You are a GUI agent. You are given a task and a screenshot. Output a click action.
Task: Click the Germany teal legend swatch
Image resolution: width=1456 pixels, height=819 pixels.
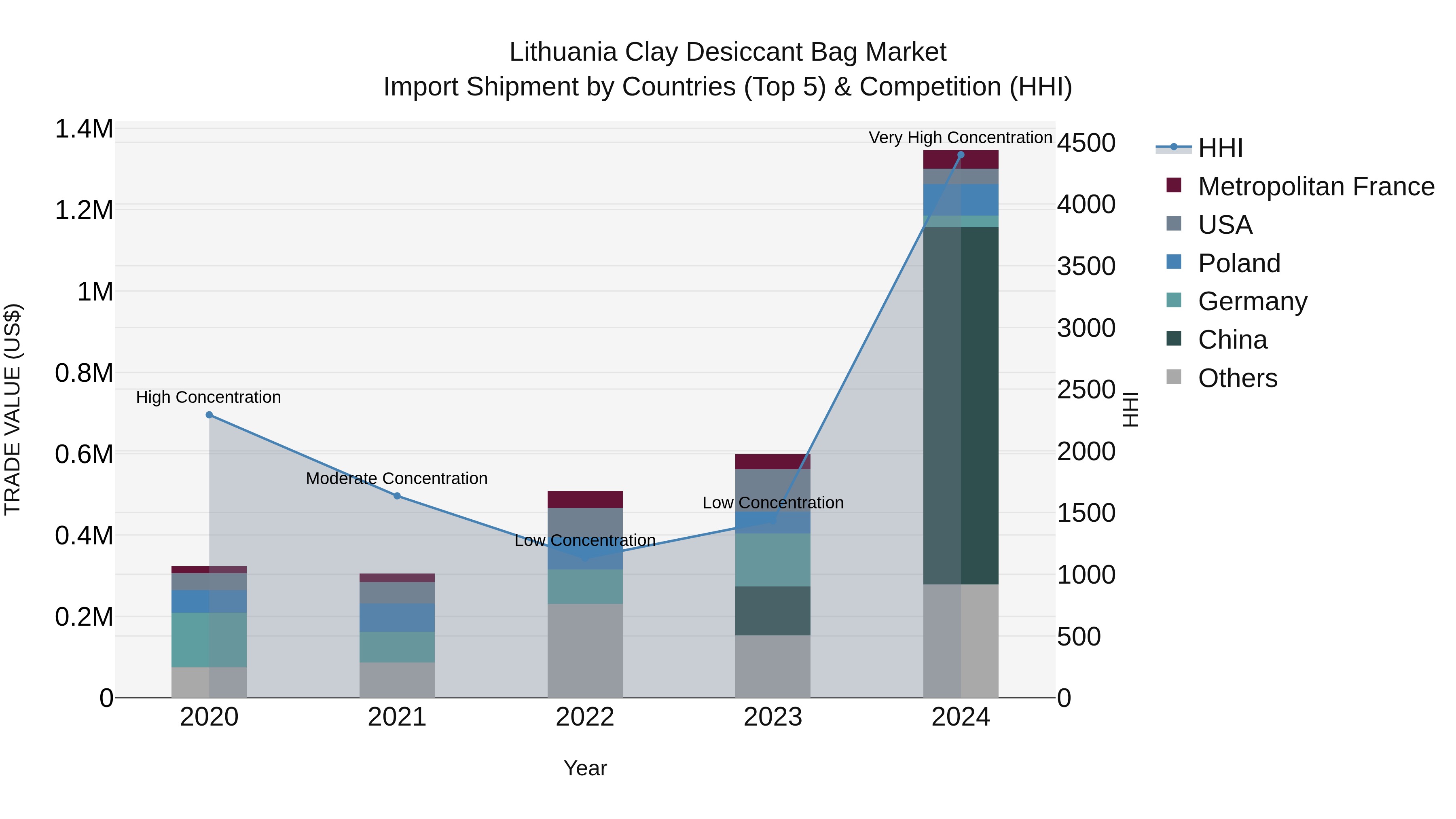(x=1174, y=300)
